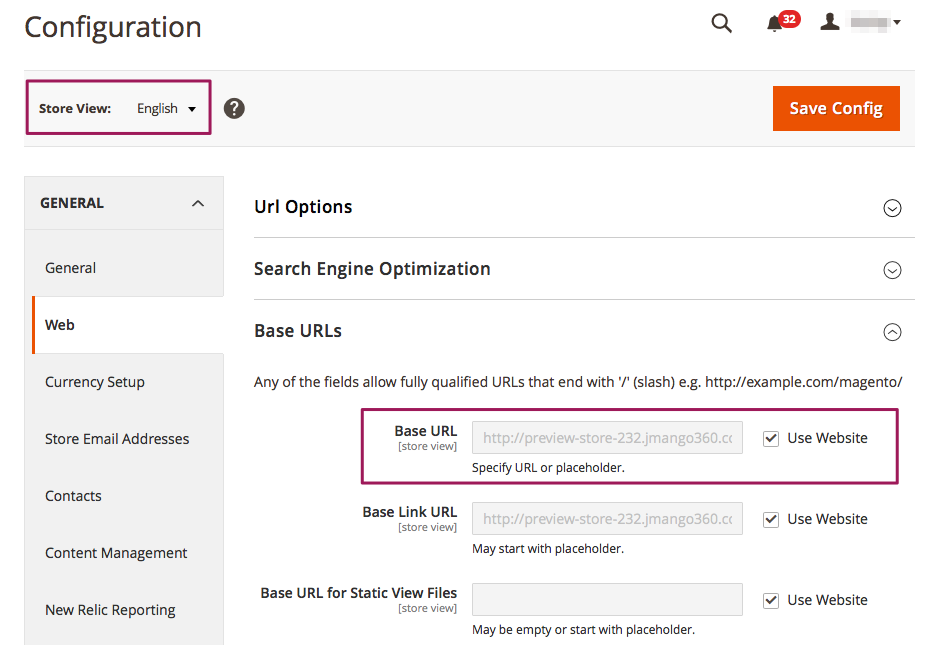Click the Store View help question mark

[x=234, y=108]
